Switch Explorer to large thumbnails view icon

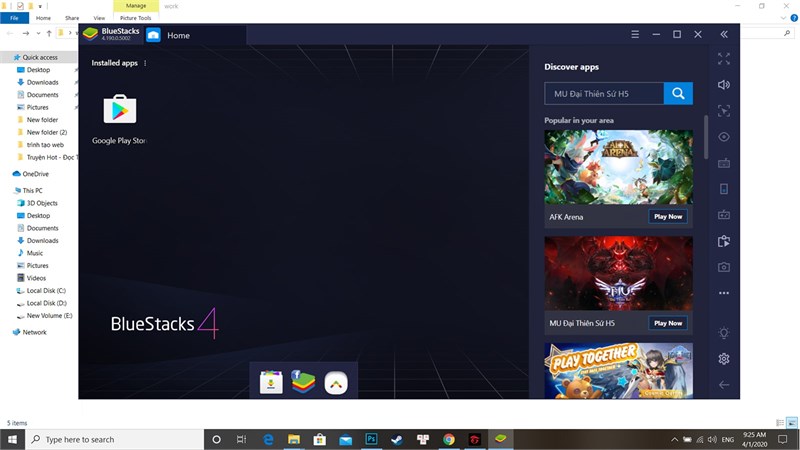point(792,422)
